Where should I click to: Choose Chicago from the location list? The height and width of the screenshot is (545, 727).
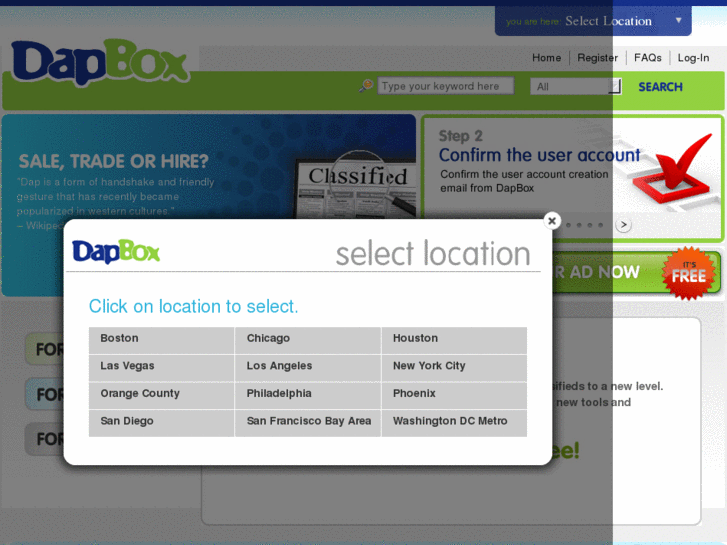[x=308, y=340]
